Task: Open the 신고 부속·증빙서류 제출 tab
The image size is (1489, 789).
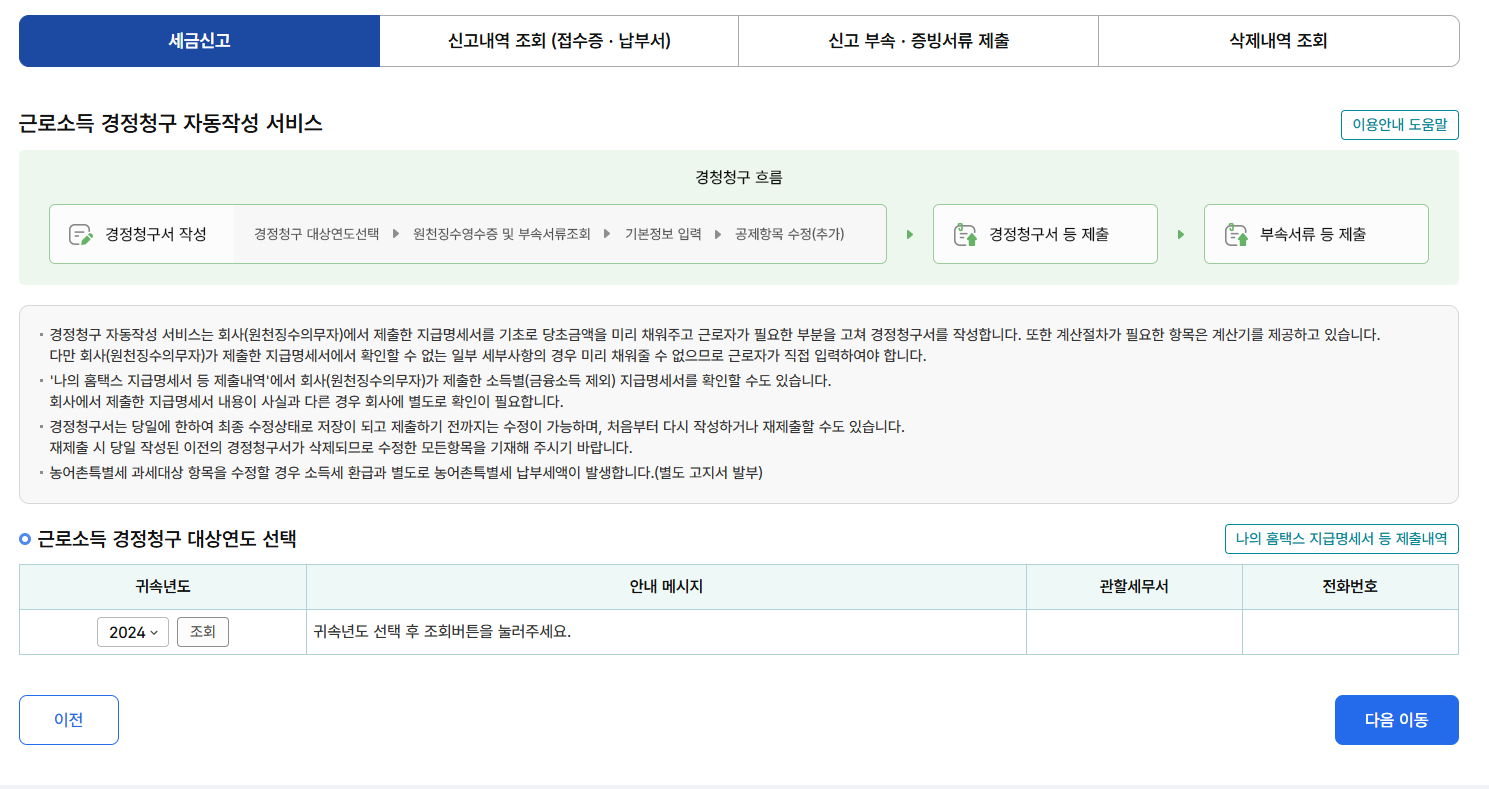Action: (x=917, y=40)
